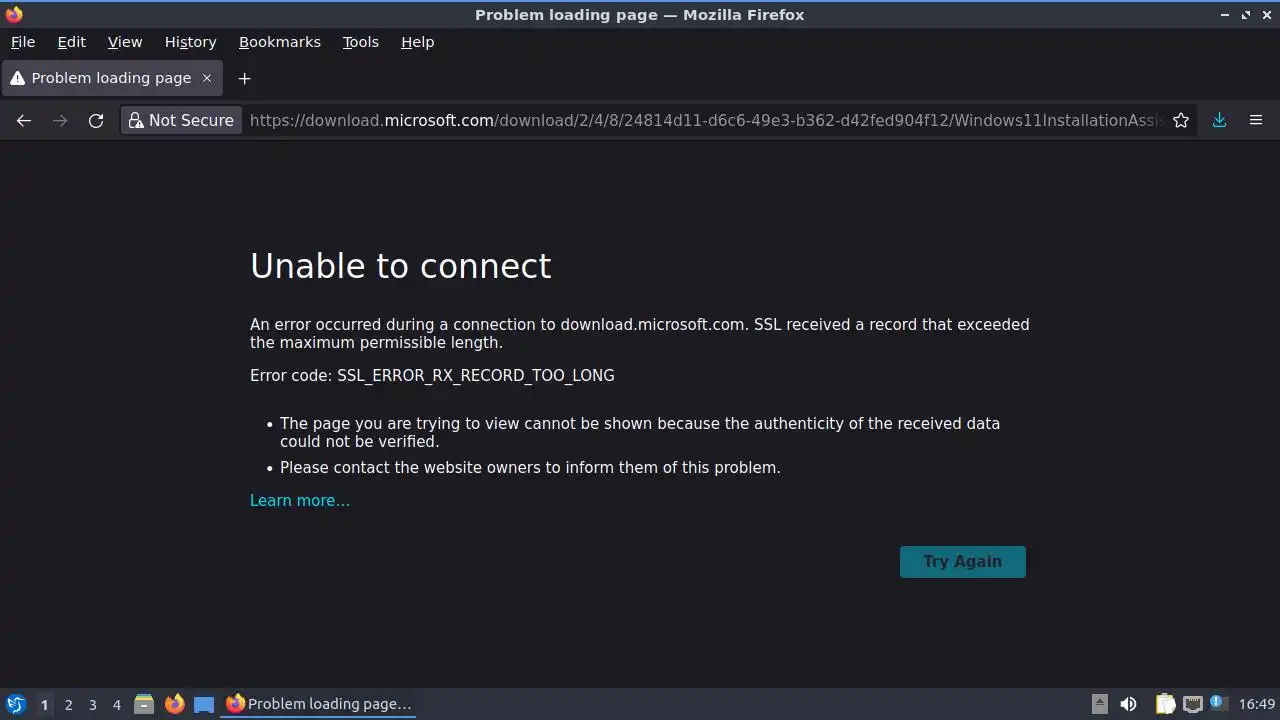Open the History menu
Screen dimensions: 1280x720
tap(190, 42)
